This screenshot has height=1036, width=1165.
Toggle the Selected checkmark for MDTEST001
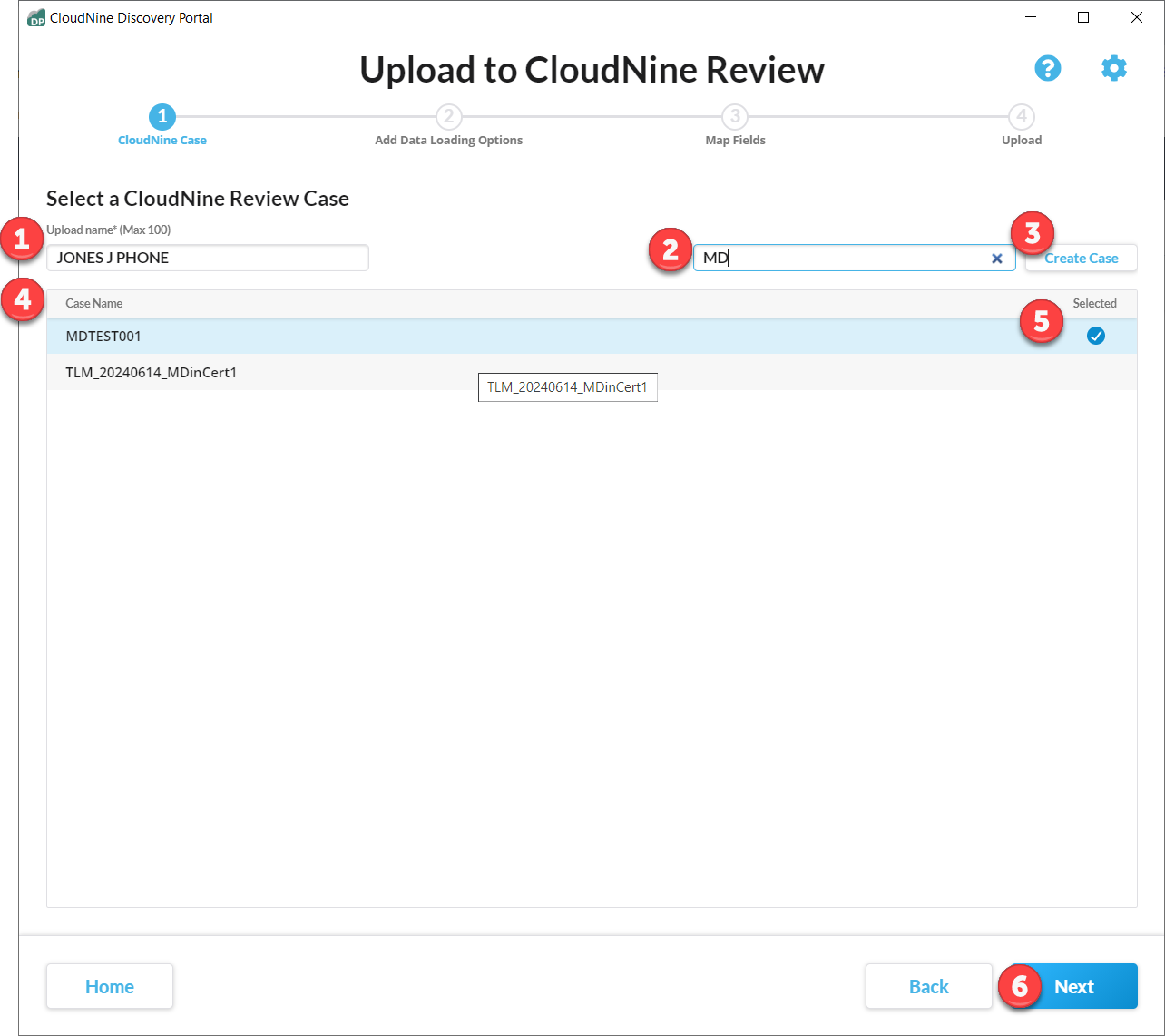tap(1096, 337)
